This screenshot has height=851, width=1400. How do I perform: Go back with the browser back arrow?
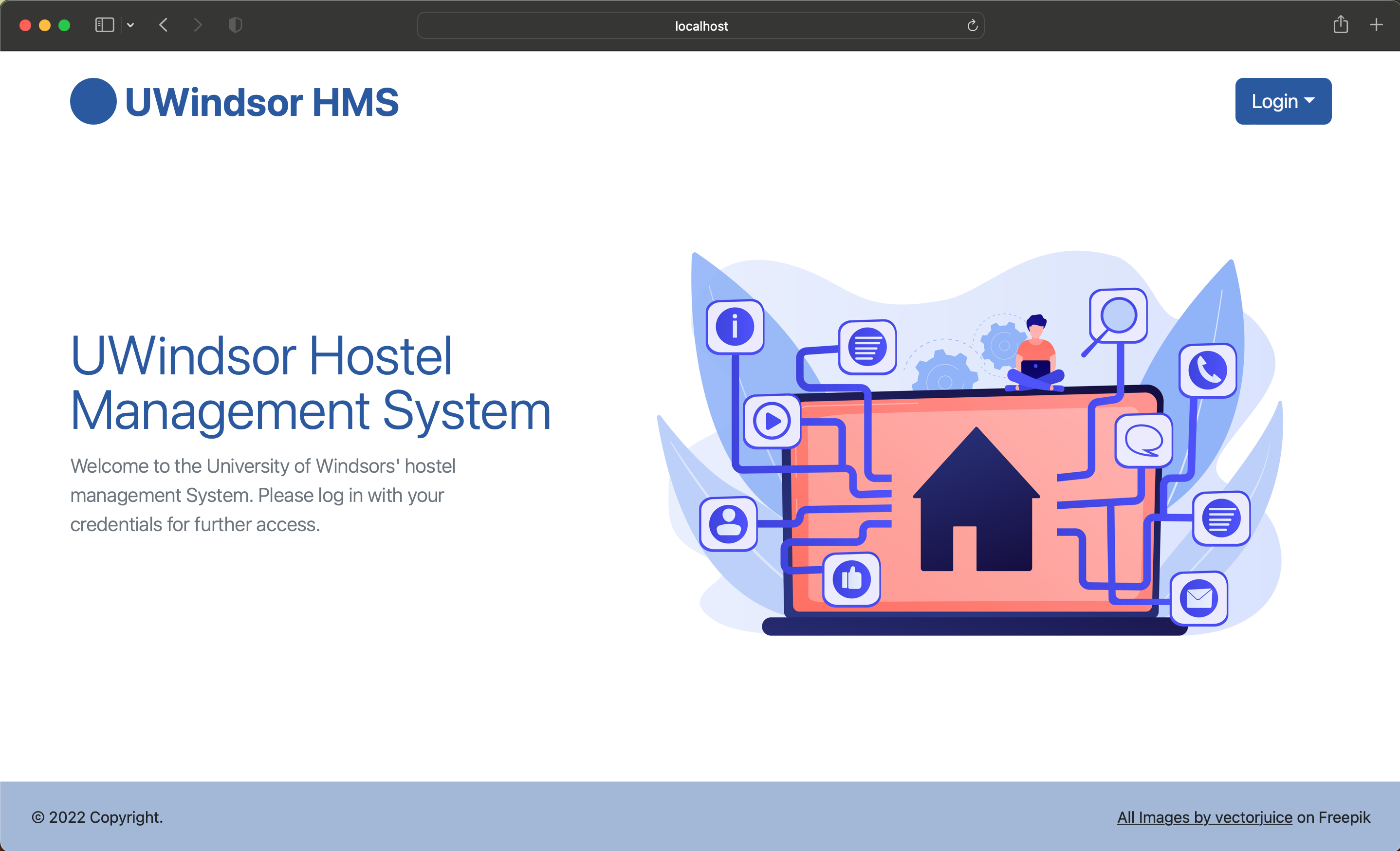[x=164, y=25]
